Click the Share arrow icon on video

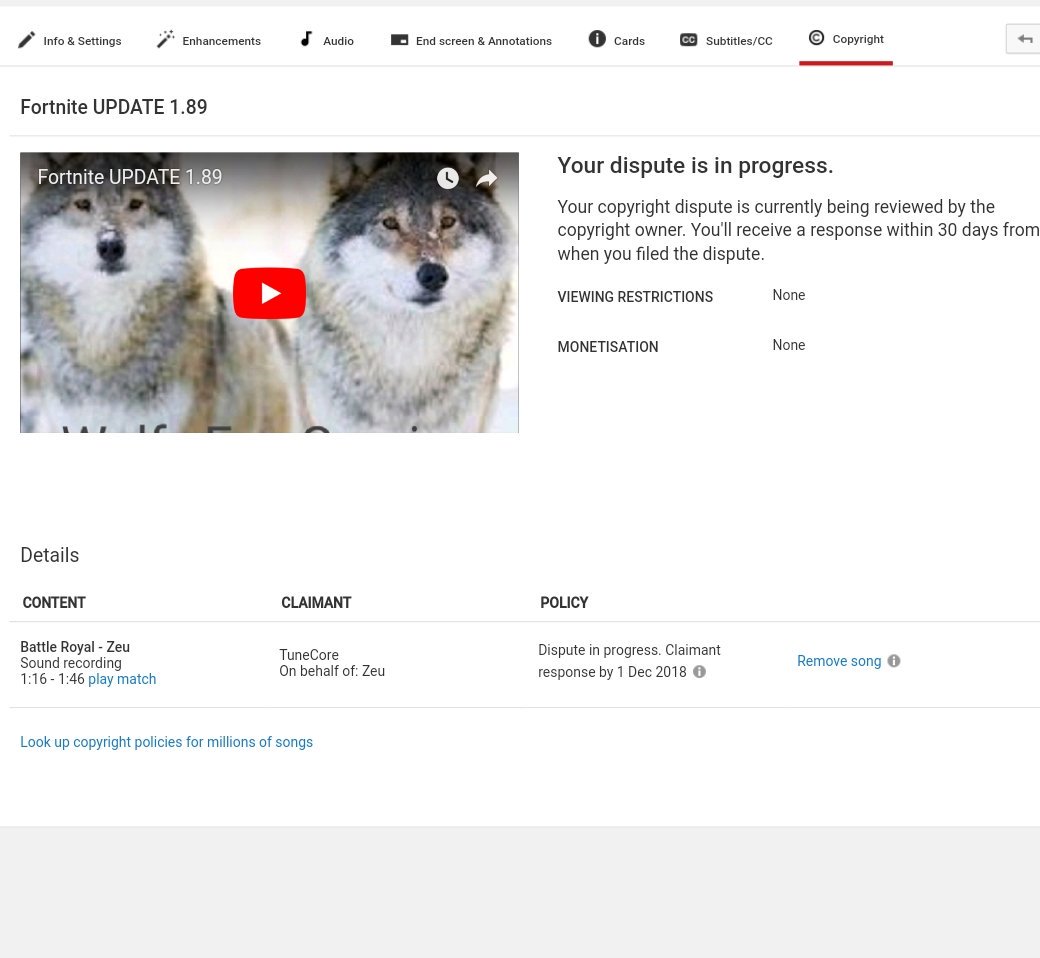coord(487,178)
